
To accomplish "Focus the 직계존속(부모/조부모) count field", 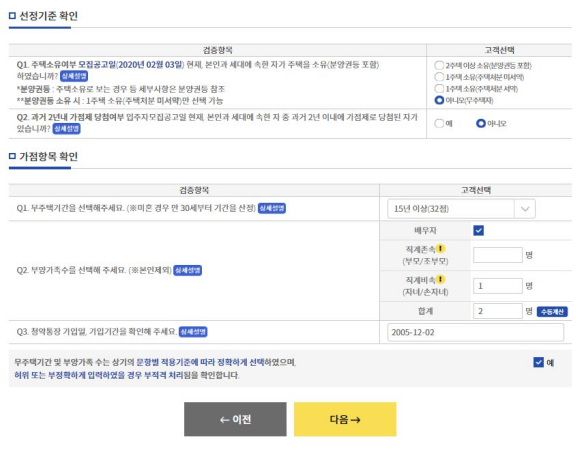I will click(498, 255).
